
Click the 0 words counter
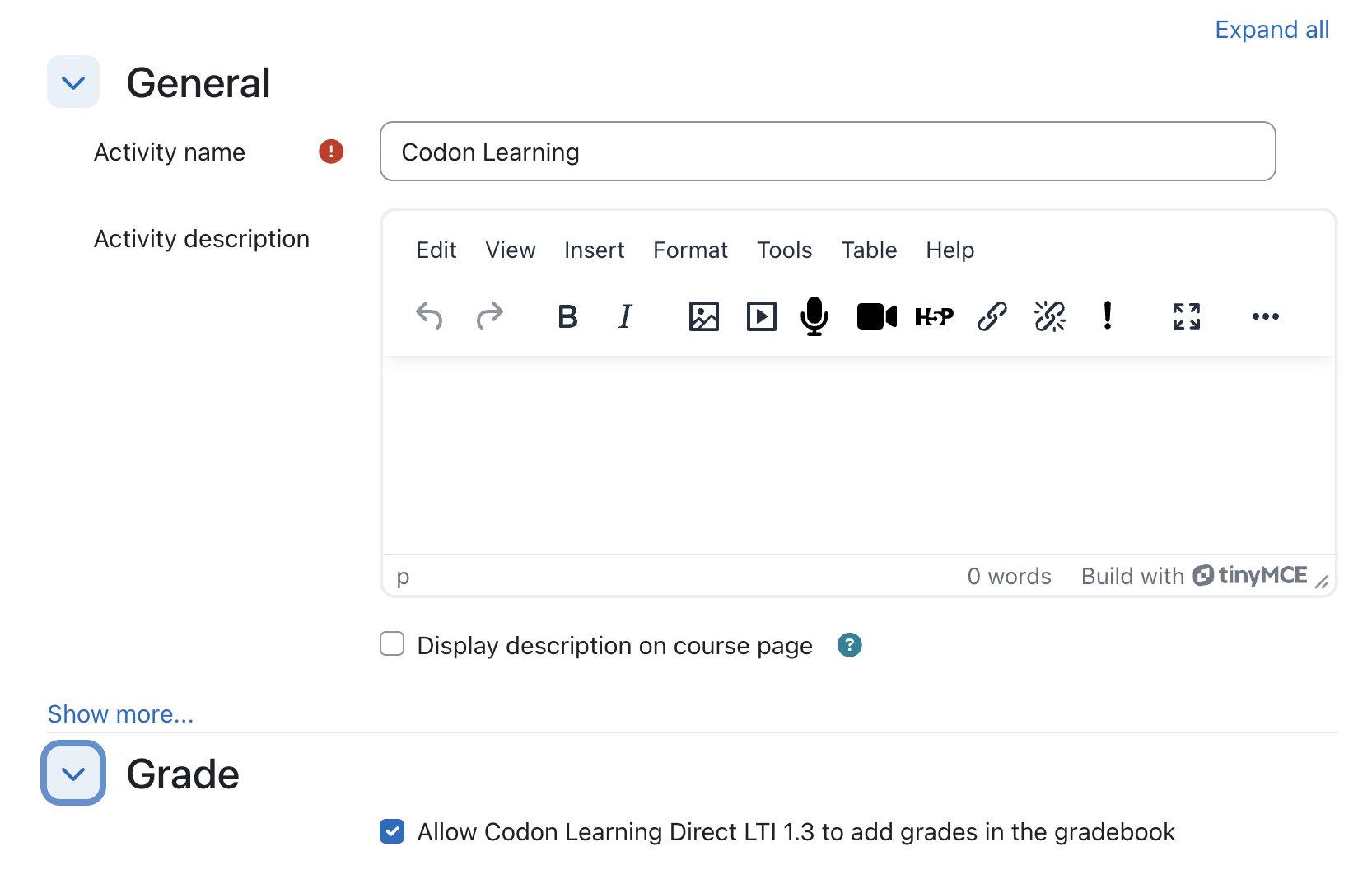tap(1009, 576)
